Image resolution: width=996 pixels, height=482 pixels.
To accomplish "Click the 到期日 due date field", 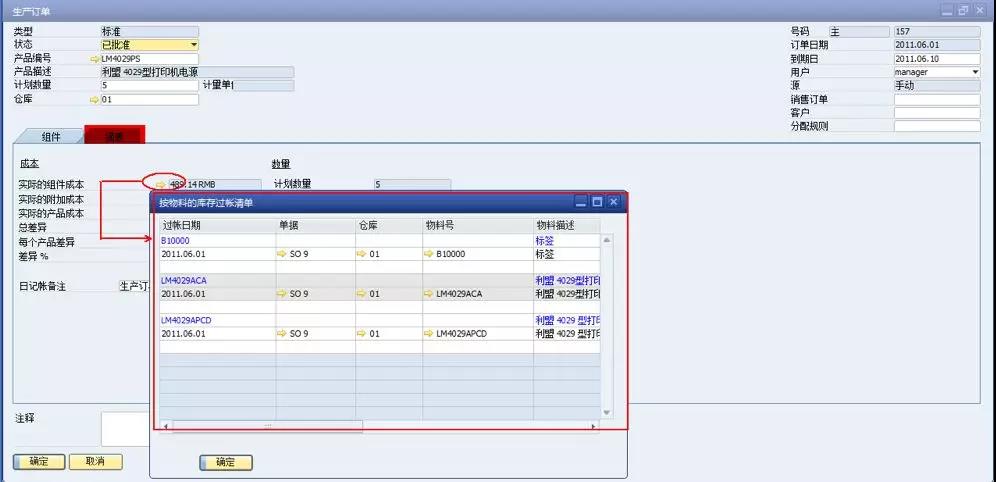I will pos(936,59).
